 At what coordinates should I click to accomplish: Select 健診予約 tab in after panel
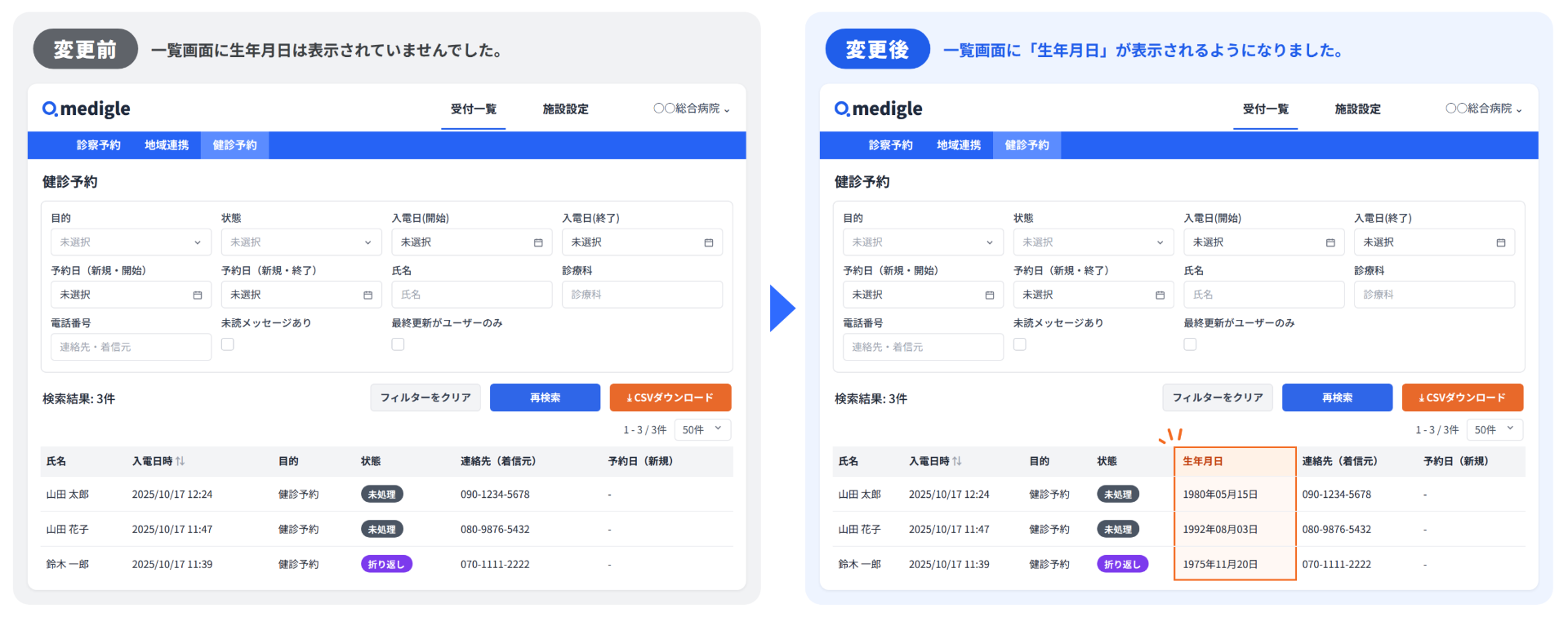1027,145
